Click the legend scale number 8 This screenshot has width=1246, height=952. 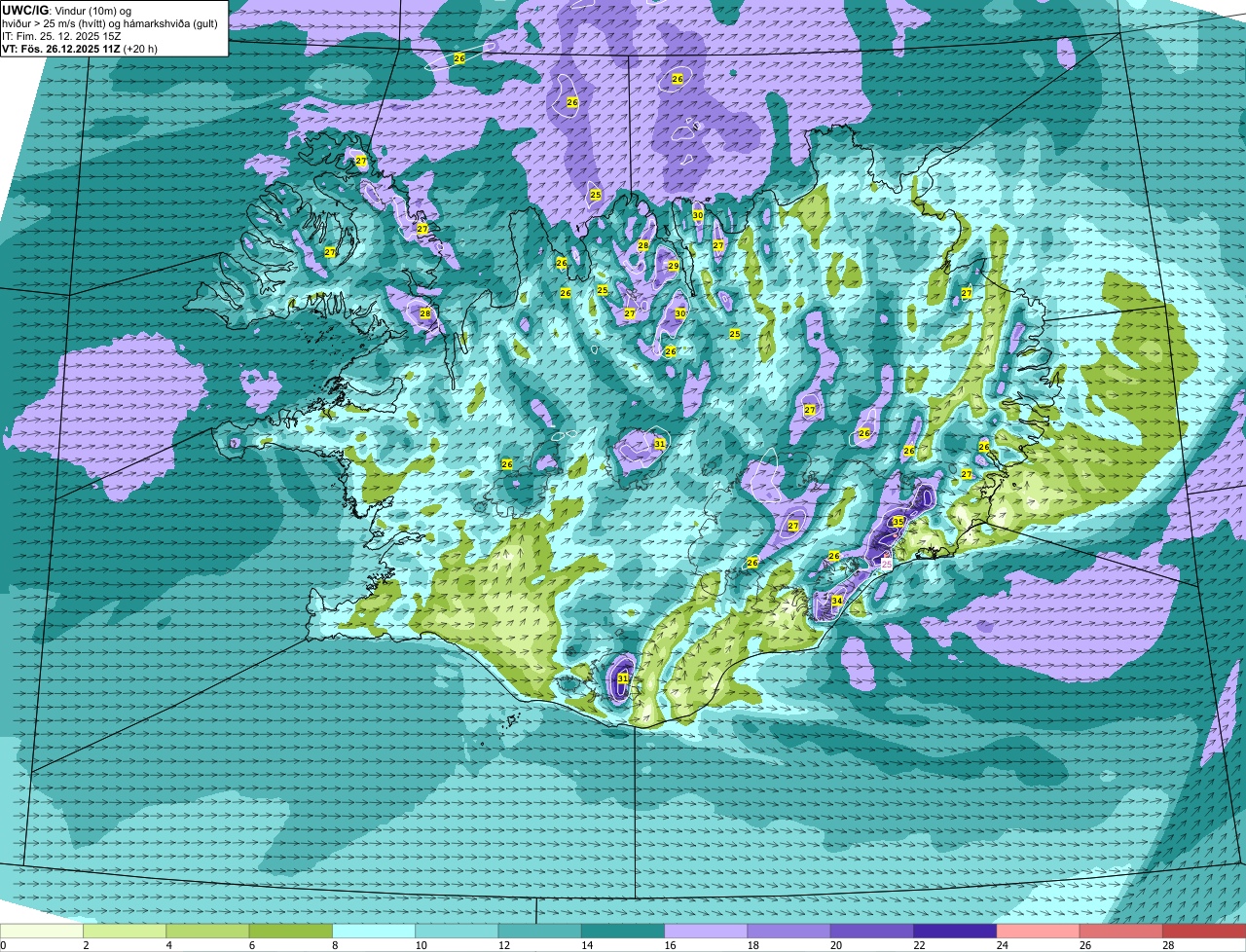click(x=336, y=945)
